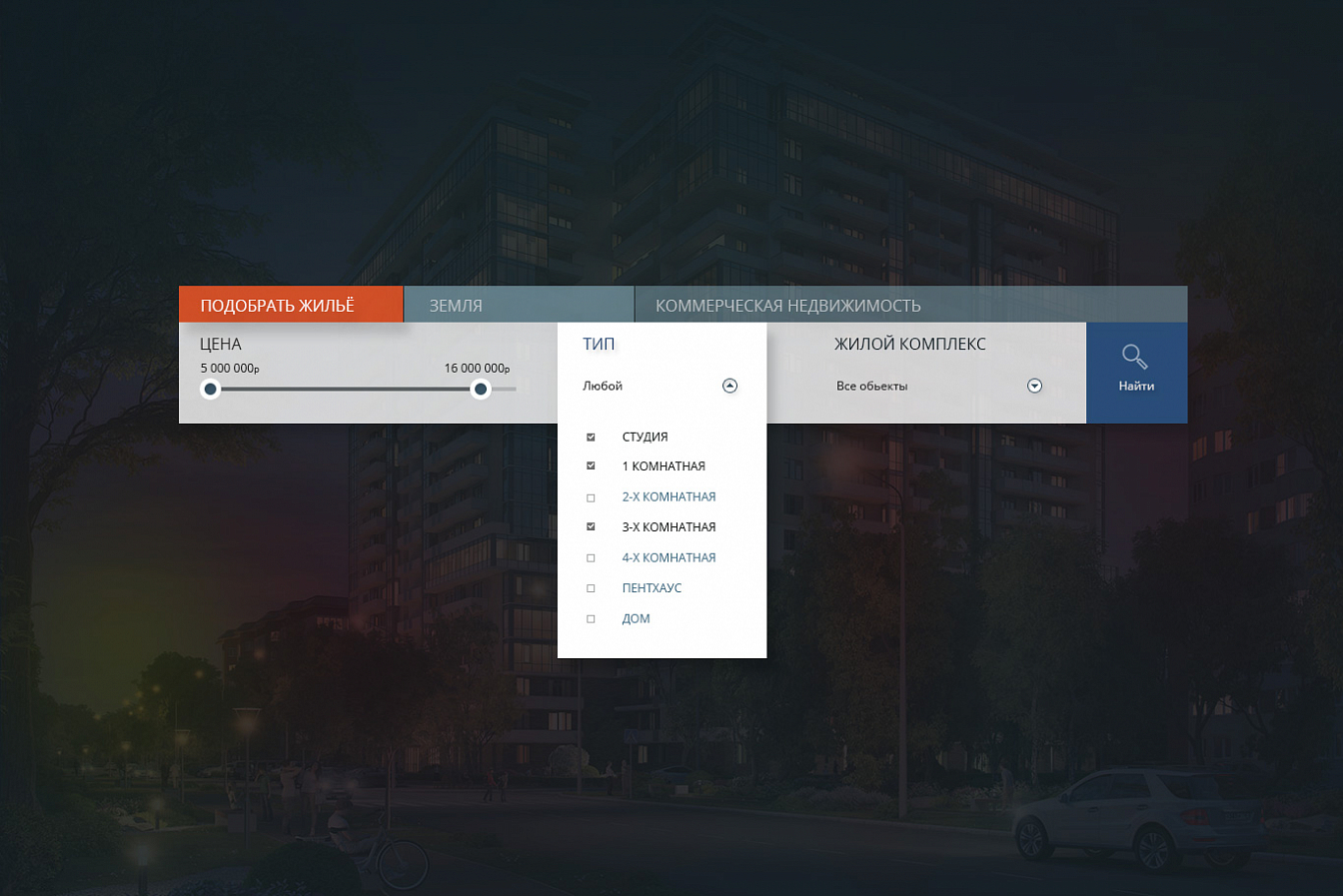Uncheck the СТУДИЯ checkbox
Viewport: 1343px width, 896px height.
point(591,437)
